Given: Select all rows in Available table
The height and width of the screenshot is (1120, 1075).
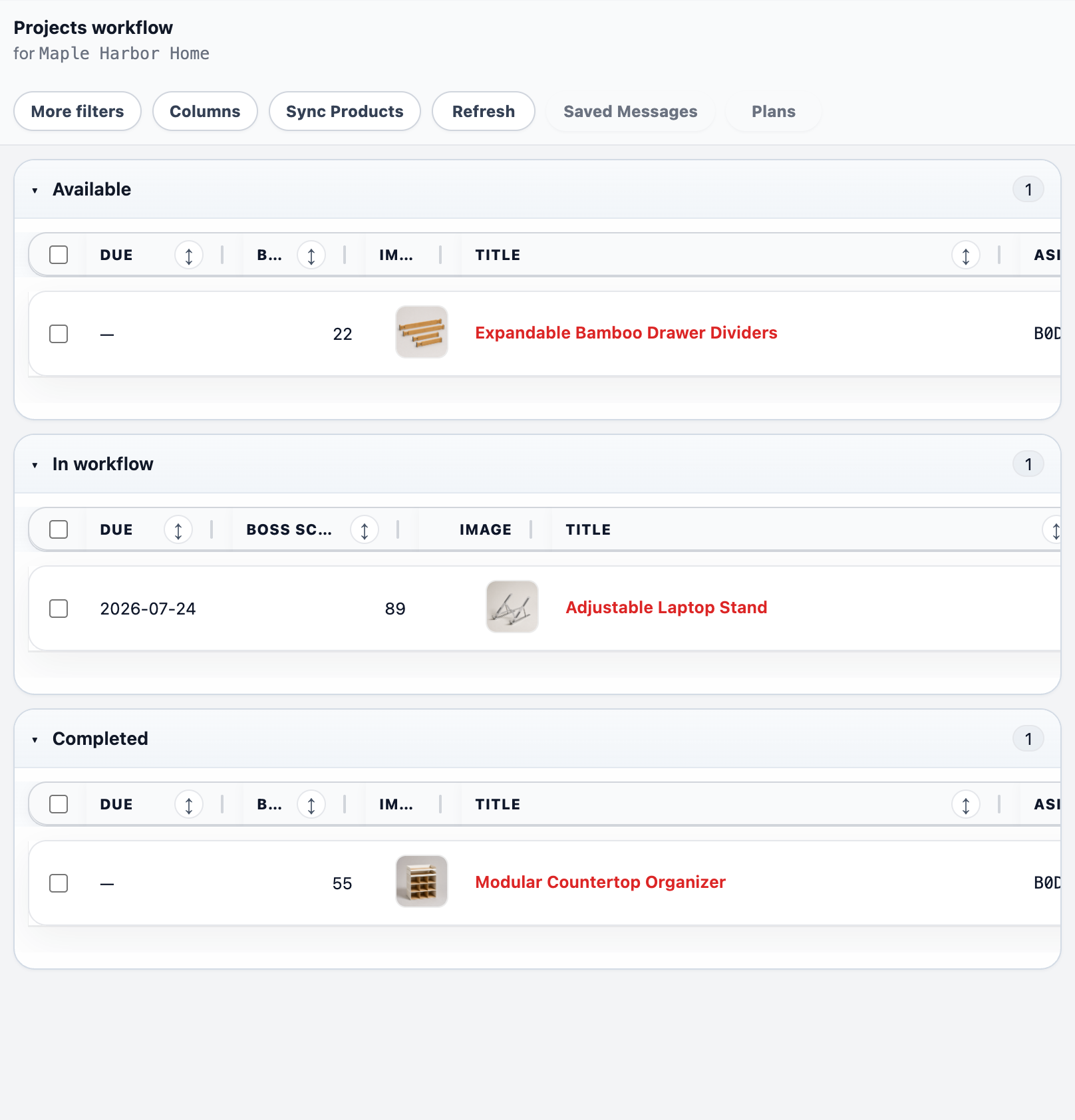Looking at the screenshot, I should tap(59, 255).
